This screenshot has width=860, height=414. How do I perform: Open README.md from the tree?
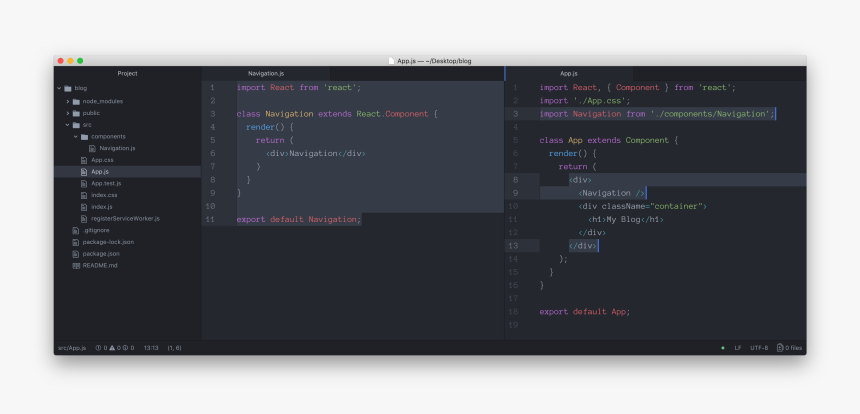coord(100,265)
